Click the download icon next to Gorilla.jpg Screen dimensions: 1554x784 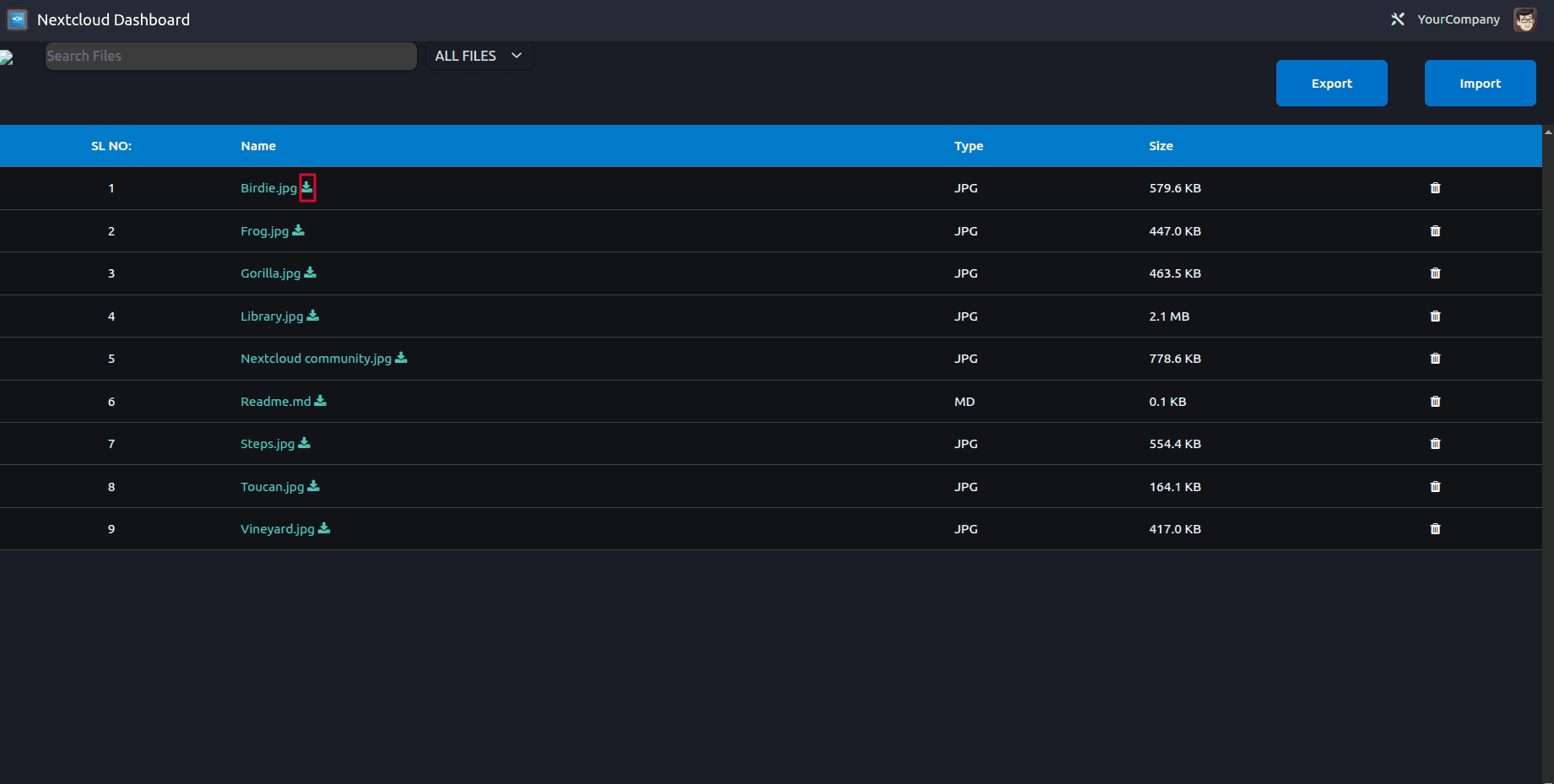(x=310, y=273)
